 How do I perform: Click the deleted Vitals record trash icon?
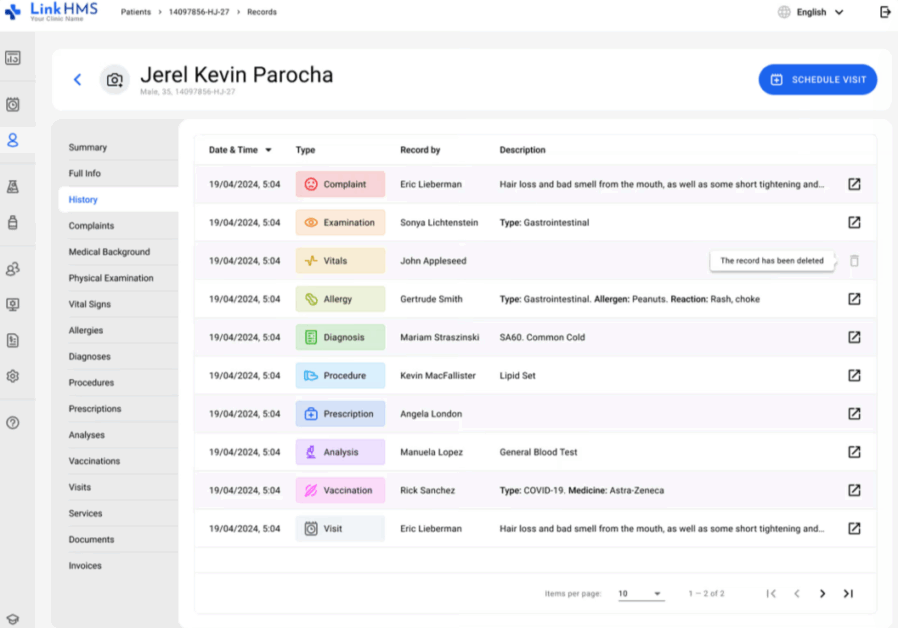click(854, 261)
